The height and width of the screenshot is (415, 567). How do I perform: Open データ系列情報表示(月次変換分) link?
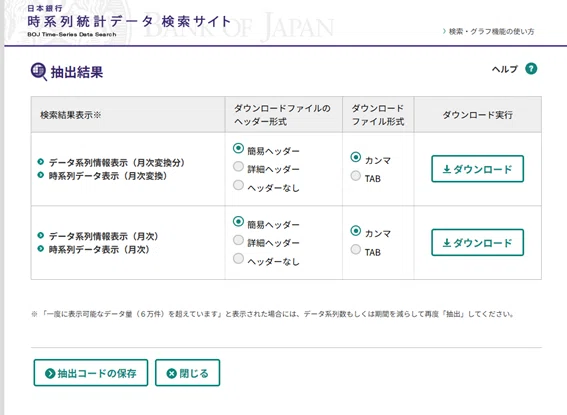coord(116,163)
